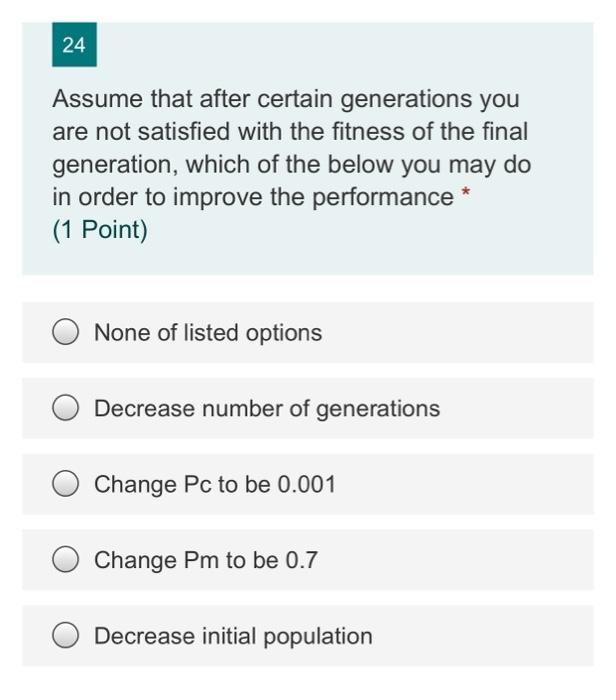Click the red required asterisk
The width and height of the screenshot is (616, 700).
pyautogui.click(x=464, y=193)
